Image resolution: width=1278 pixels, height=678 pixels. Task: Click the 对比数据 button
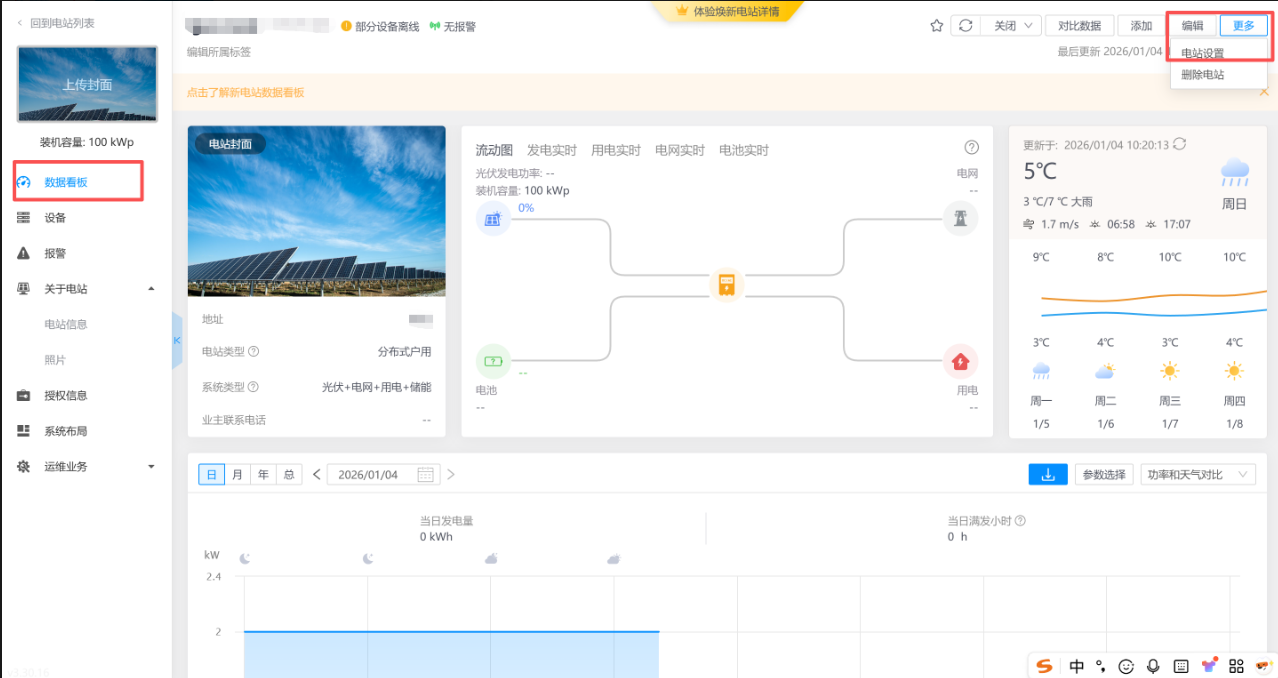coord(1079,26)
